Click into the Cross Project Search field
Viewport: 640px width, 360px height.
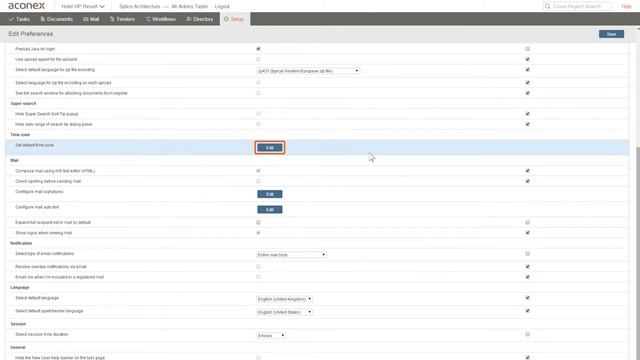click(x=577, y=6)
